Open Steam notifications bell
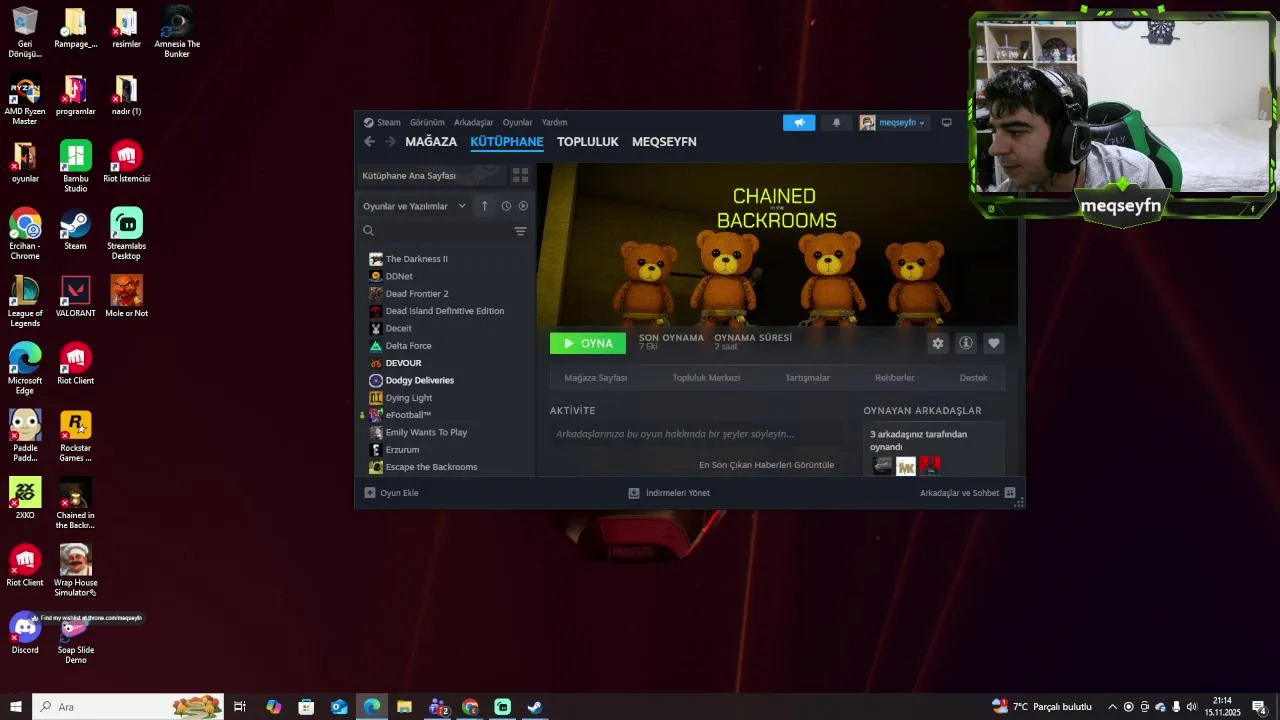 click(837, 122)
